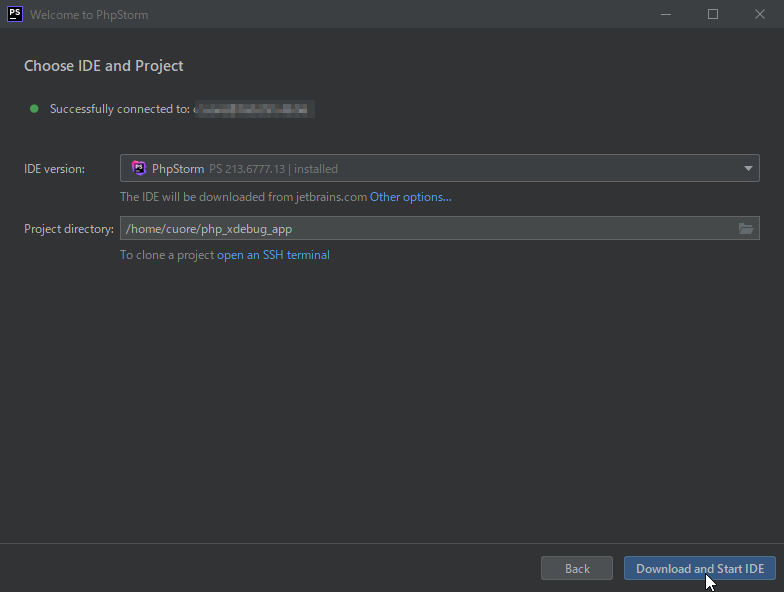The image size is (784, 592).
Task: Click the Welcome to PhpStorm window title
Action: 89,15
